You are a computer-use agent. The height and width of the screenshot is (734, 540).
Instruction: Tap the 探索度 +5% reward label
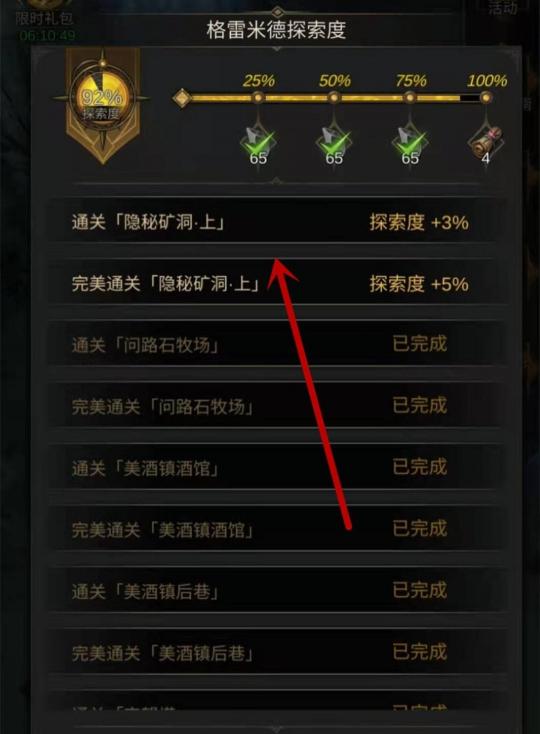tap(419, 284)
